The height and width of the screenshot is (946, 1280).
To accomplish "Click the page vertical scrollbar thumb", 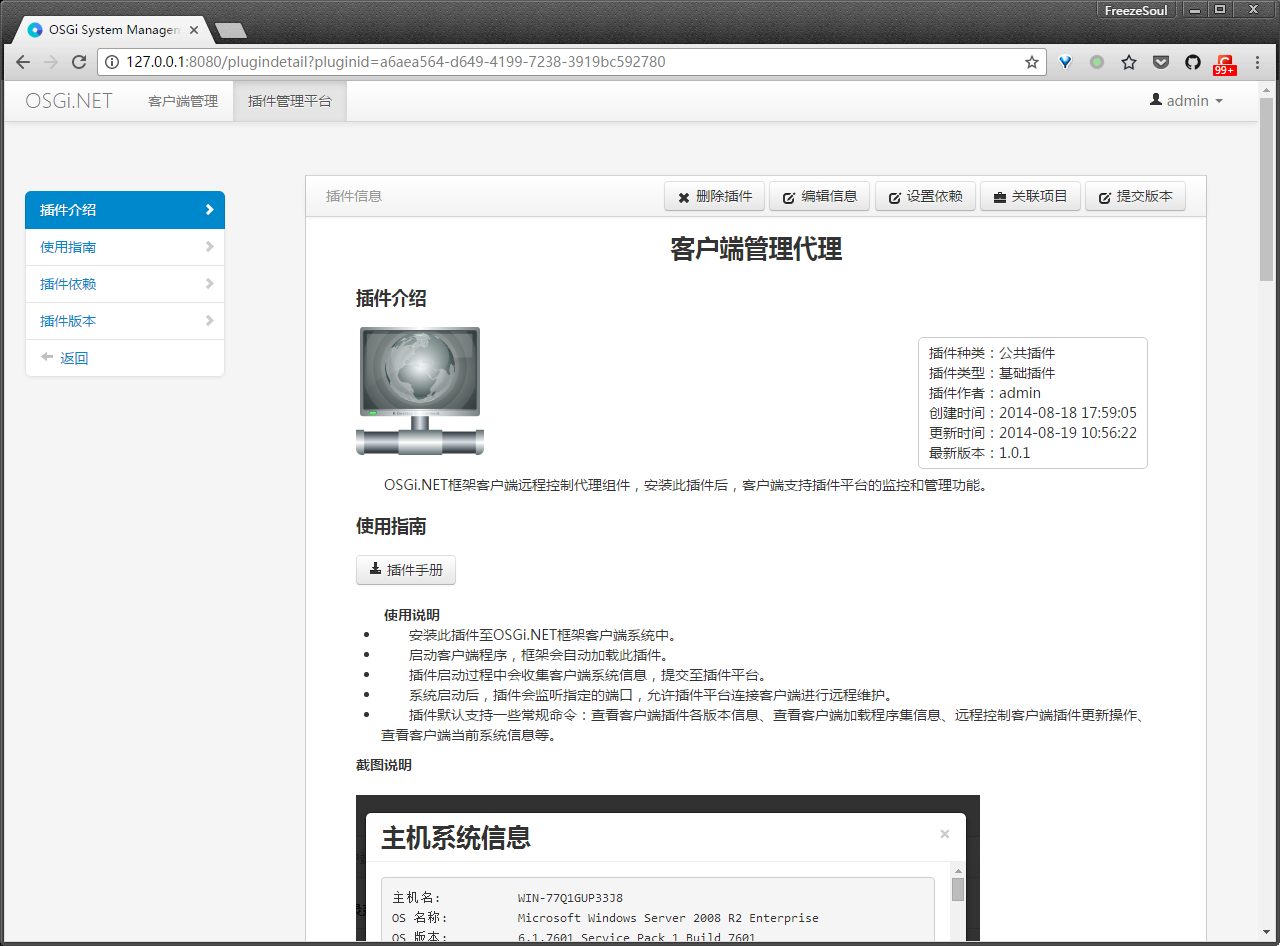I will coord(1266,190).
